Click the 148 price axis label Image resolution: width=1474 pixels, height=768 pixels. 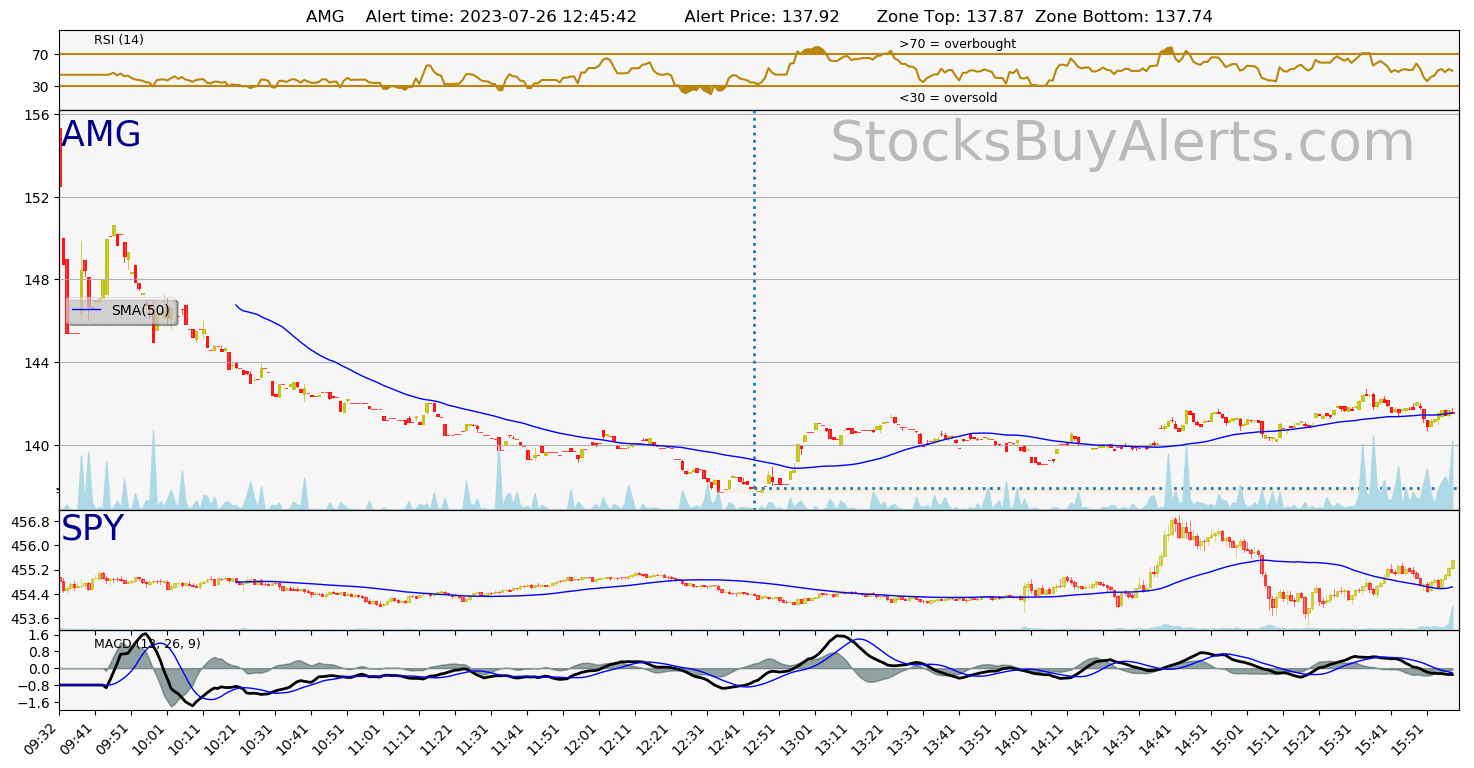(37, 280)
